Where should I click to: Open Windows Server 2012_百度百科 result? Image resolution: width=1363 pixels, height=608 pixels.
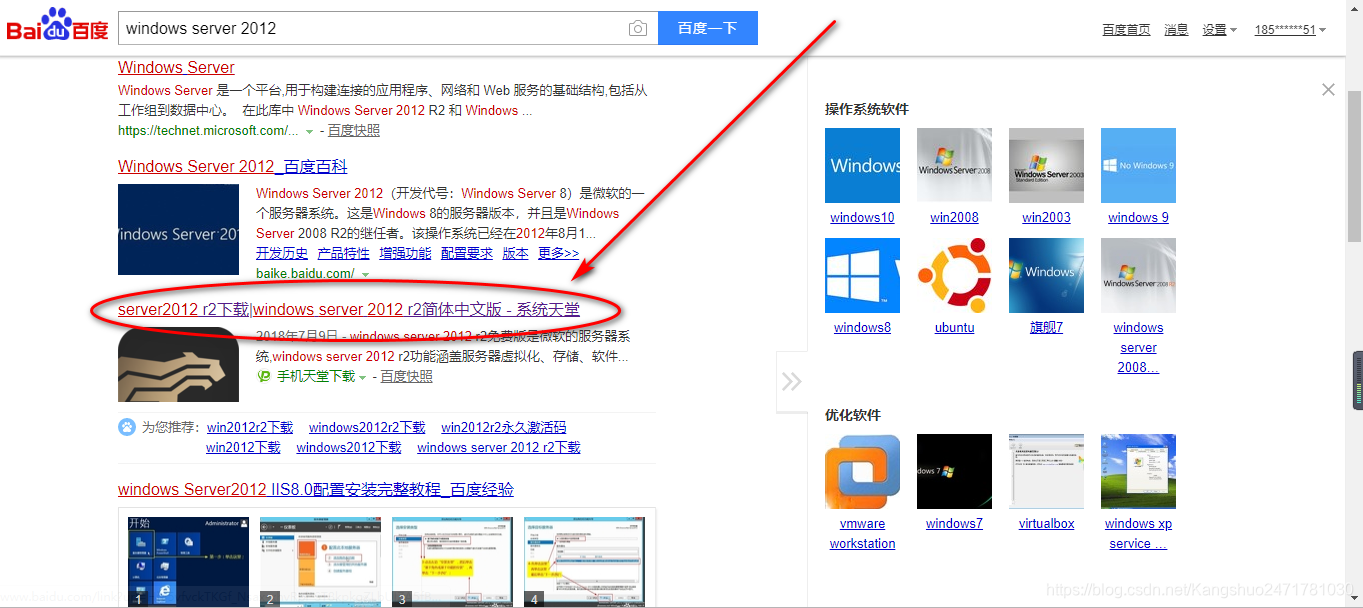233,167
